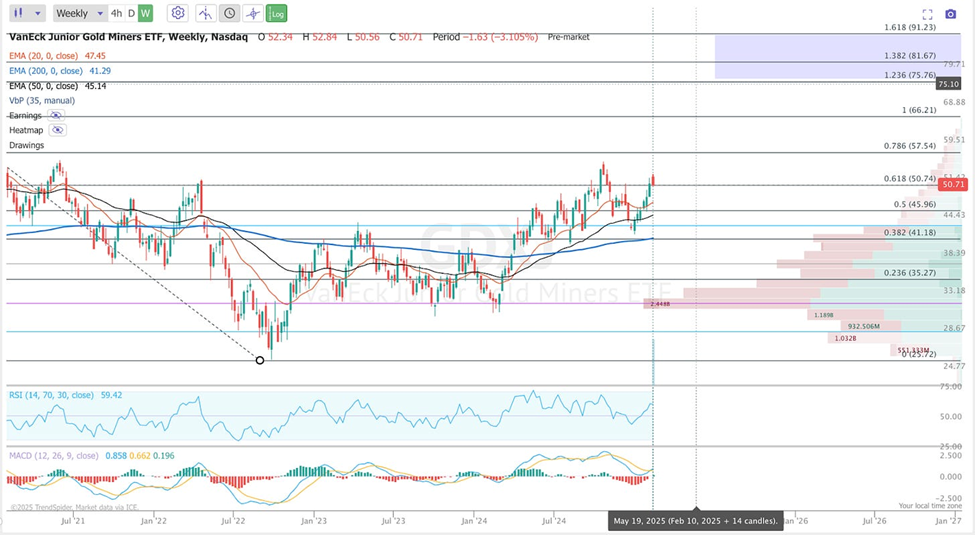
Task: Click the 1.382 (81.67) Fibonacci level label
Action: pyautogui.click(x=910, y=55)
